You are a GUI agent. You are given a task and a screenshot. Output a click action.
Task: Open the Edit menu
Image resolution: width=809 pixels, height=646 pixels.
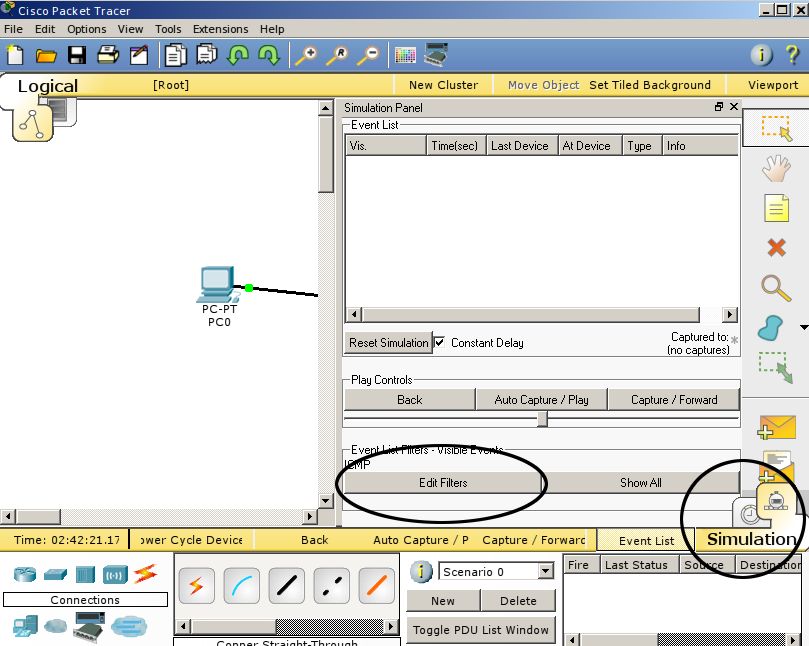tap(45, 29)
